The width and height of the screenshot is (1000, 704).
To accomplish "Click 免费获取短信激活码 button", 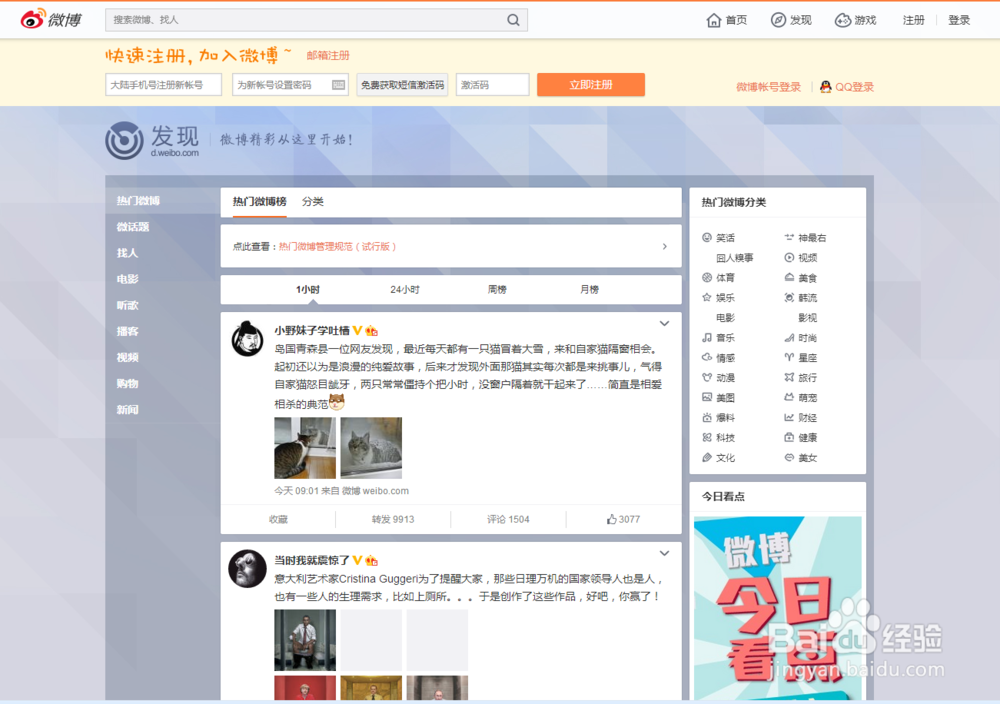I will coord(402,85).
